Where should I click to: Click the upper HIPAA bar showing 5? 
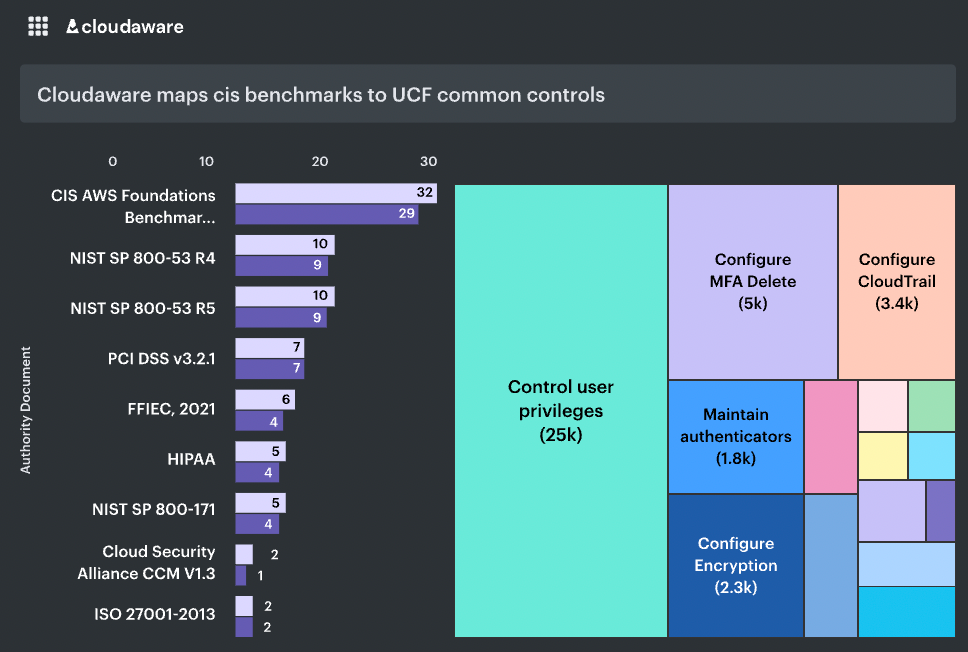click(261, 451)
